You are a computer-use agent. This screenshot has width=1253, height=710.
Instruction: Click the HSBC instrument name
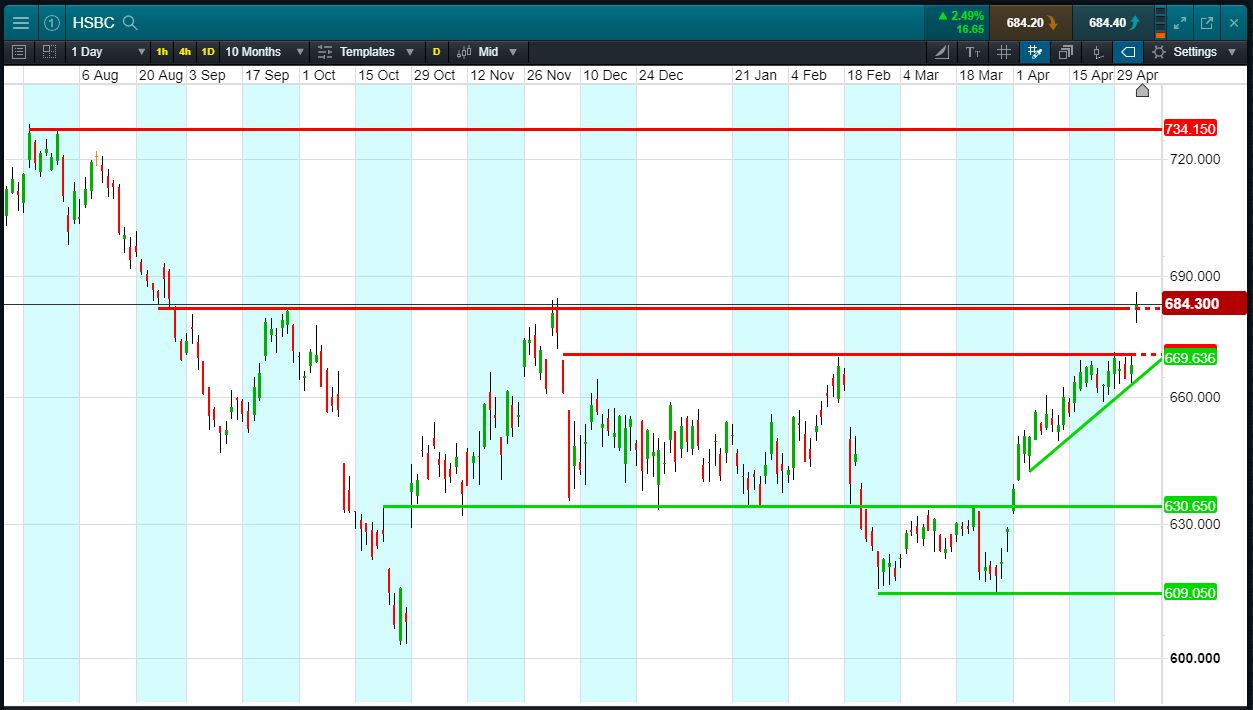click(x=94, y=22)
